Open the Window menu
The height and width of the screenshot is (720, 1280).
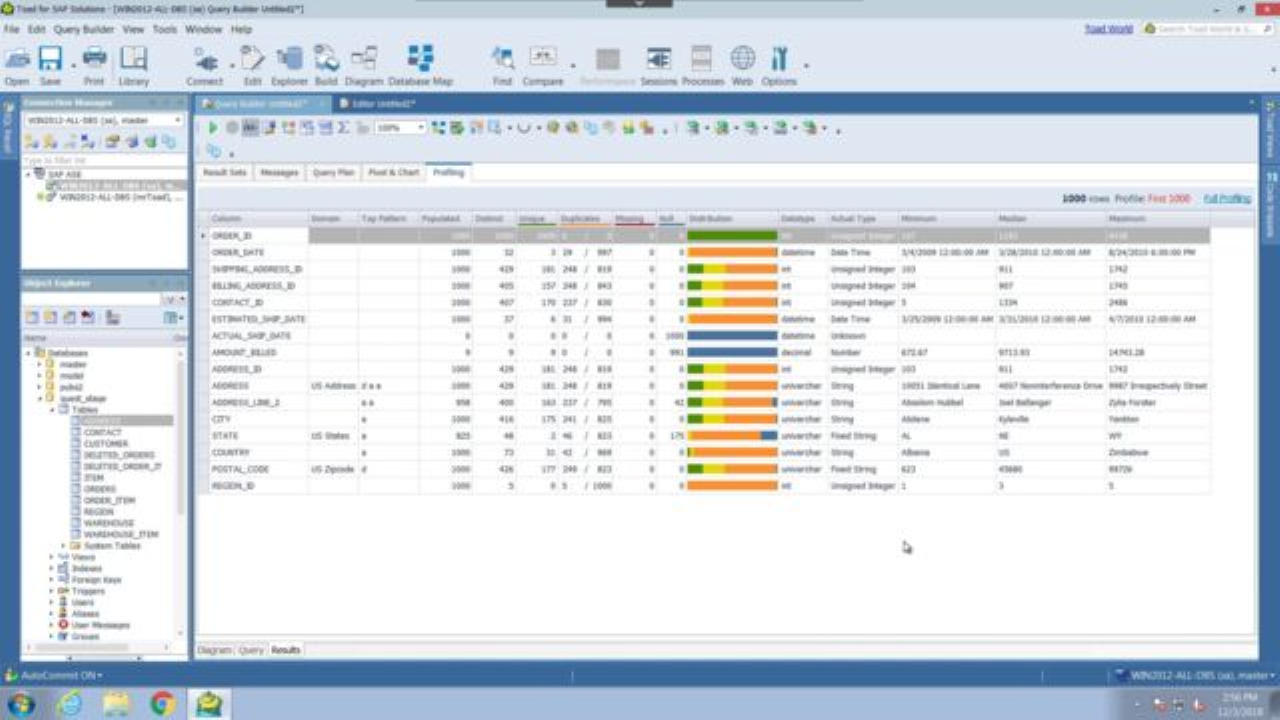204,30
